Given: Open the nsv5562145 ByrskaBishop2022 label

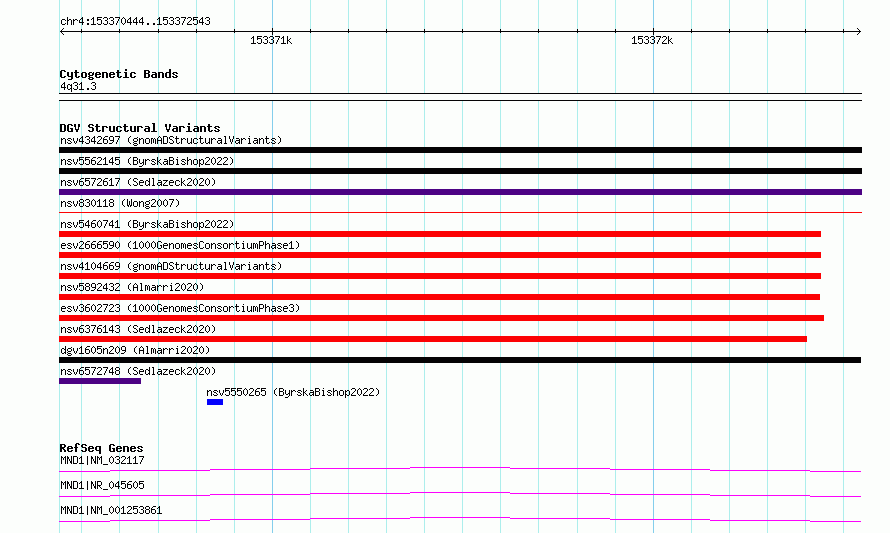Looking at the screenshot, I should tap(147, 161).
